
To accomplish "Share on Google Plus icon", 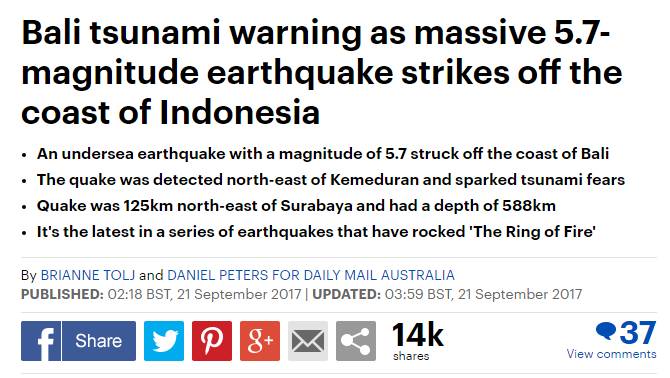I will click(260, 341).
